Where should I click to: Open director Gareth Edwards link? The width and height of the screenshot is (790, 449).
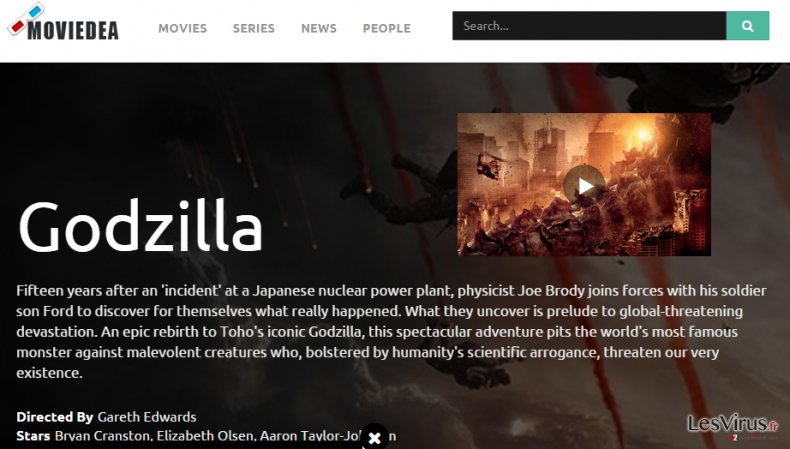147,417
